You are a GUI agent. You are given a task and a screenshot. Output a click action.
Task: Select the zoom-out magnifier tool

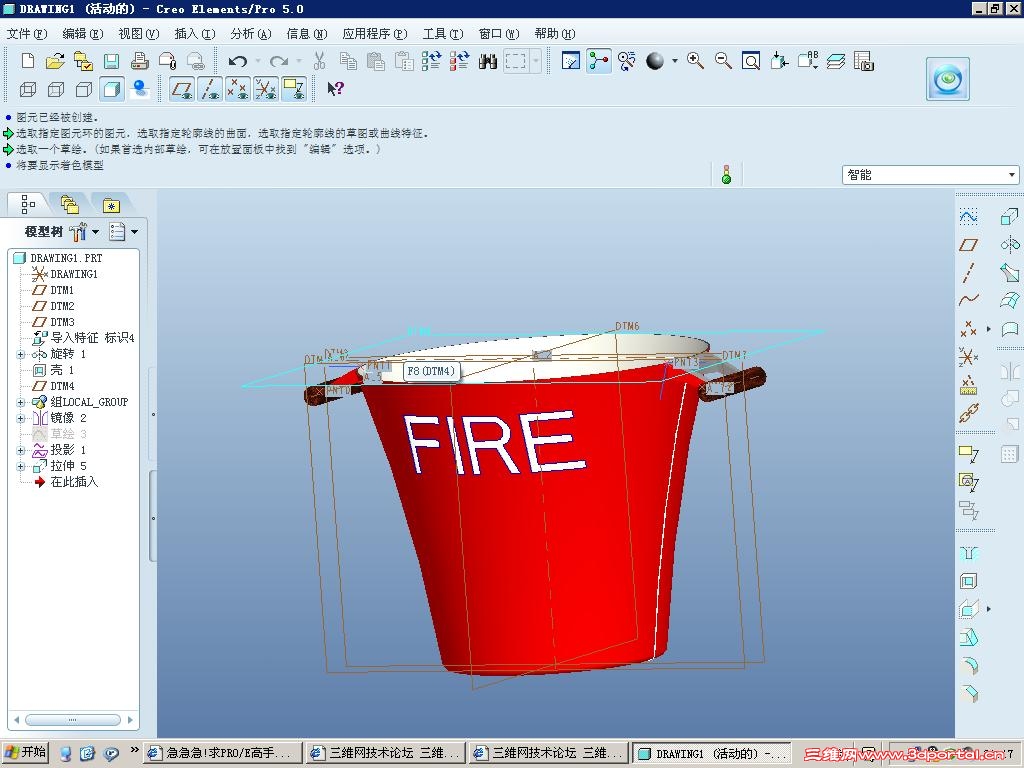[x=722, y=61]
